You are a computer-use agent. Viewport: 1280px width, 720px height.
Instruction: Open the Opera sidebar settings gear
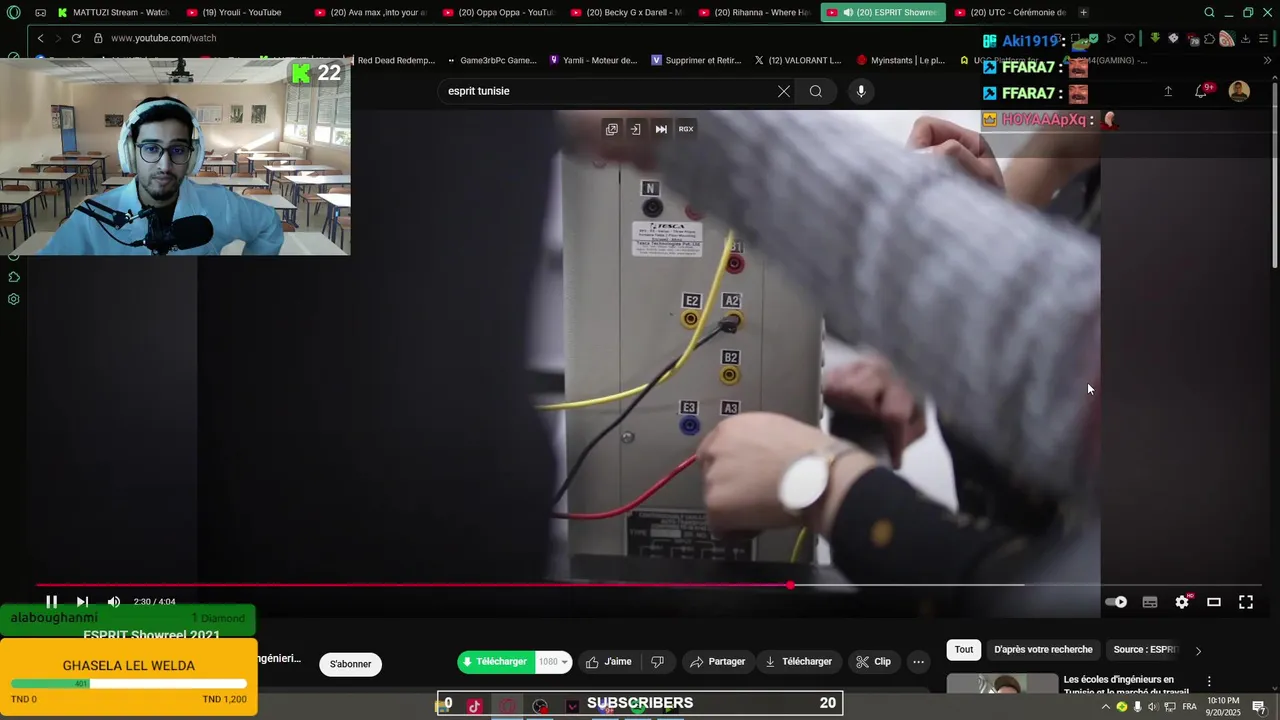click(14, 299)
